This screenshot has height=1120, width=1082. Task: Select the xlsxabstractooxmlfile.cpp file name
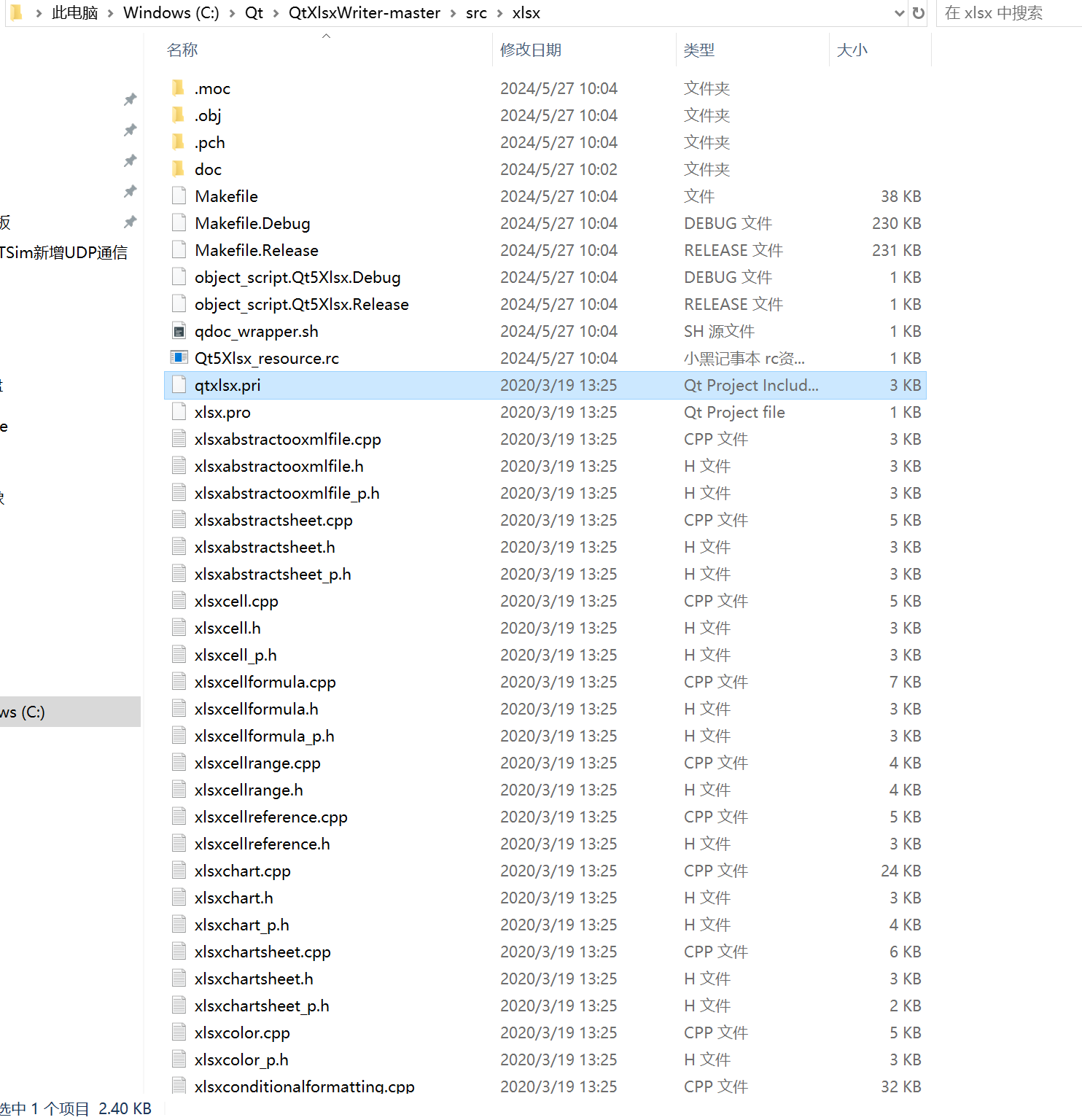point(288,439)
